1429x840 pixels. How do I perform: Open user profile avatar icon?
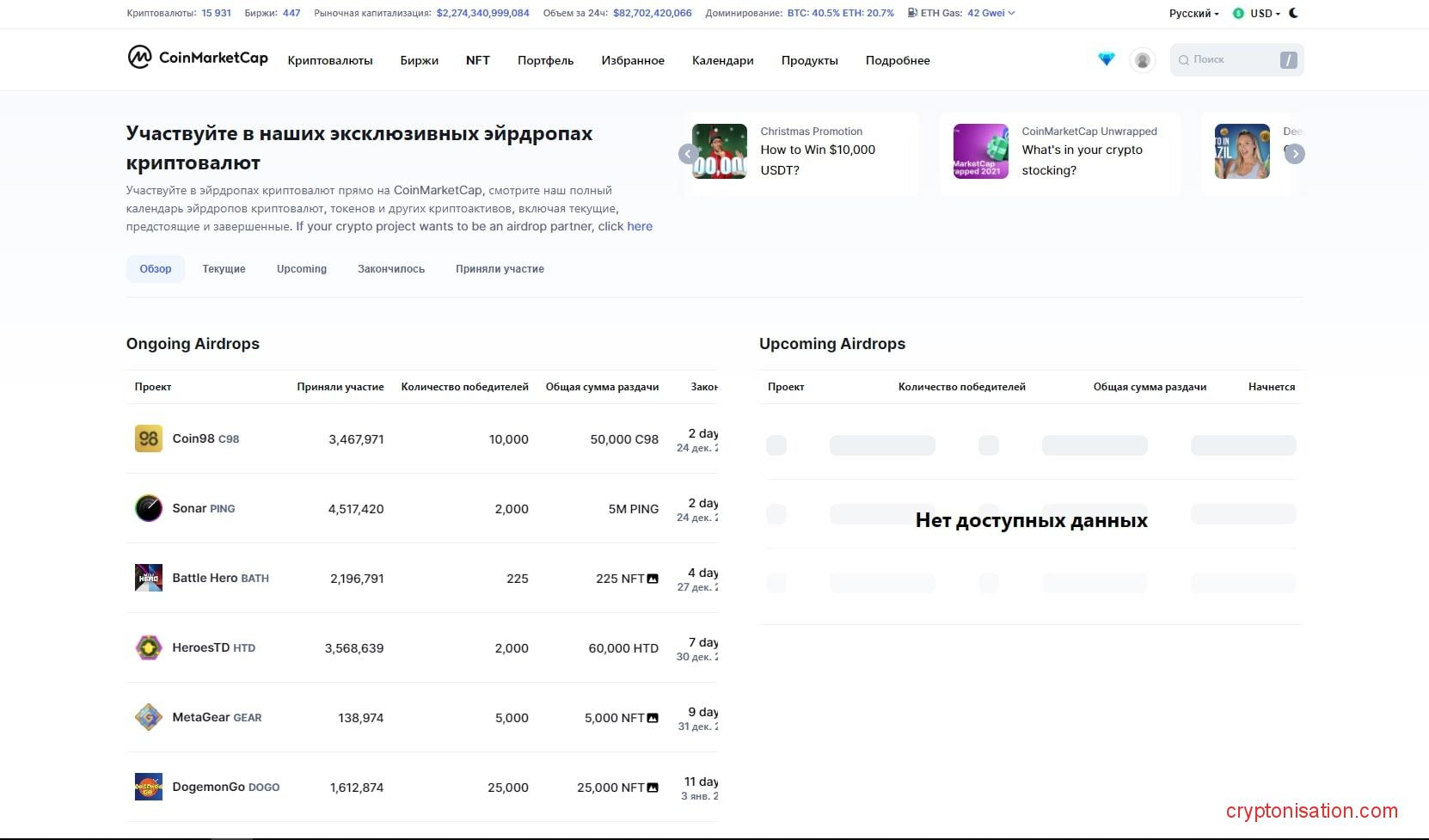[1142, 60]
